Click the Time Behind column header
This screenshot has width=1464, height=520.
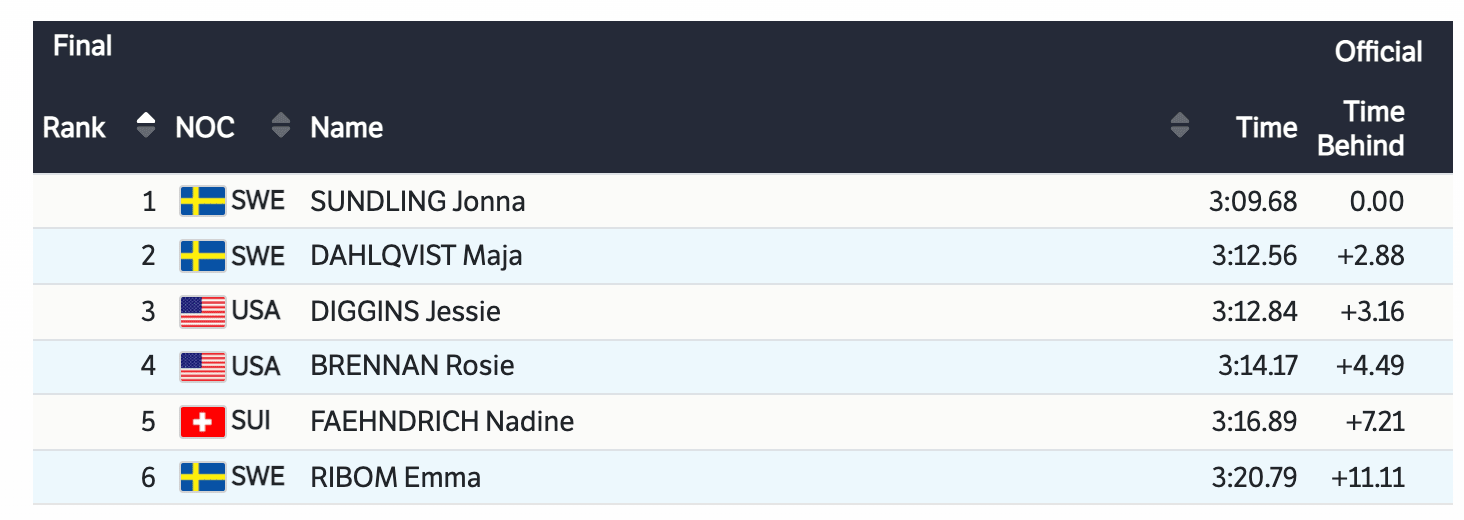(x=1360, y=128)
